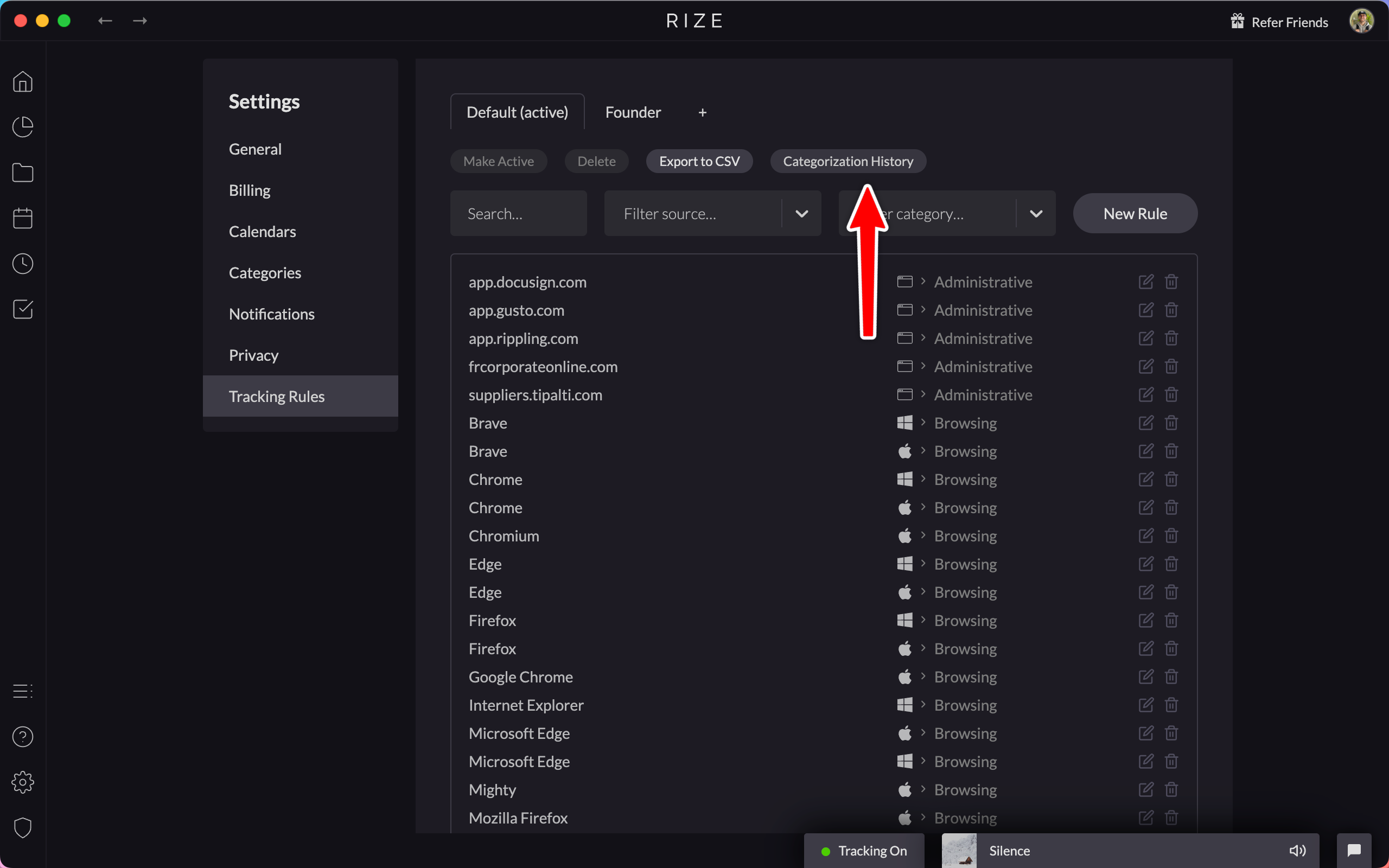Open the Home dashboard sidebar icon
The image size is (1389, 868).
23,81
